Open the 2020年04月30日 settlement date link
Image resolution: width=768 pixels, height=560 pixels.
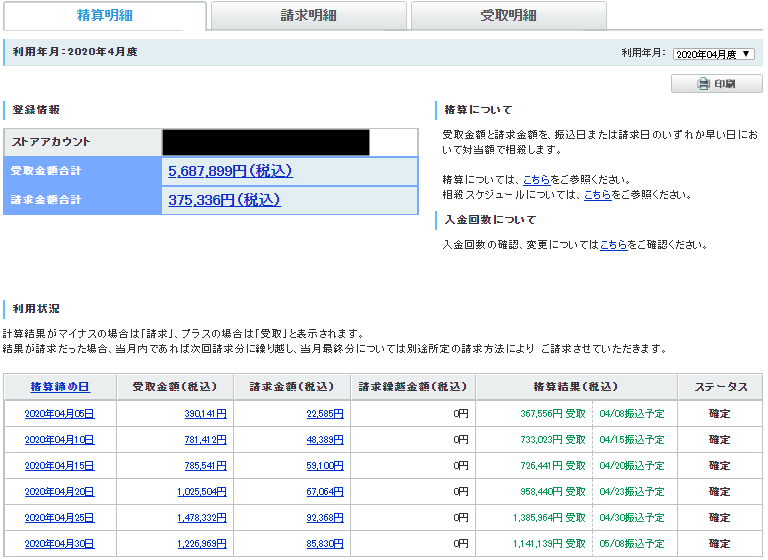pyautogui.click(x=60, y=544)
